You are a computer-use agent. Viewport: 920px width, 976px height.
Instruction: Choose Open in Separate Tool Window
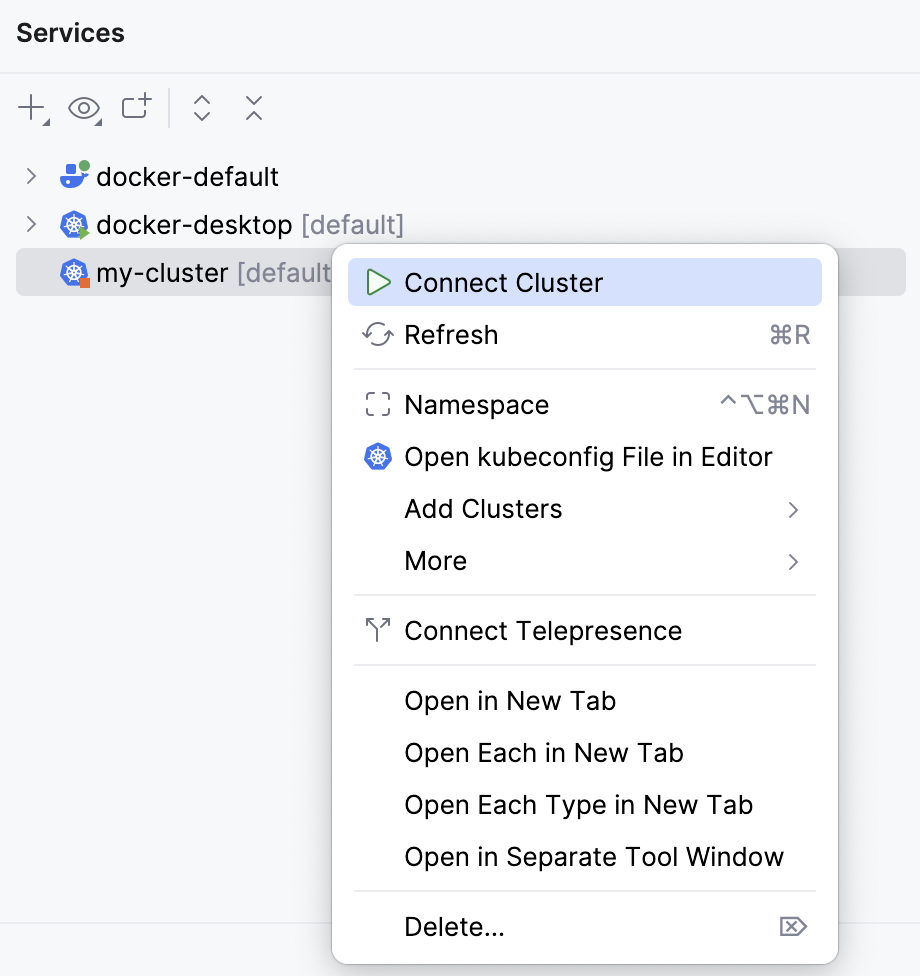[x=594, y=857]
